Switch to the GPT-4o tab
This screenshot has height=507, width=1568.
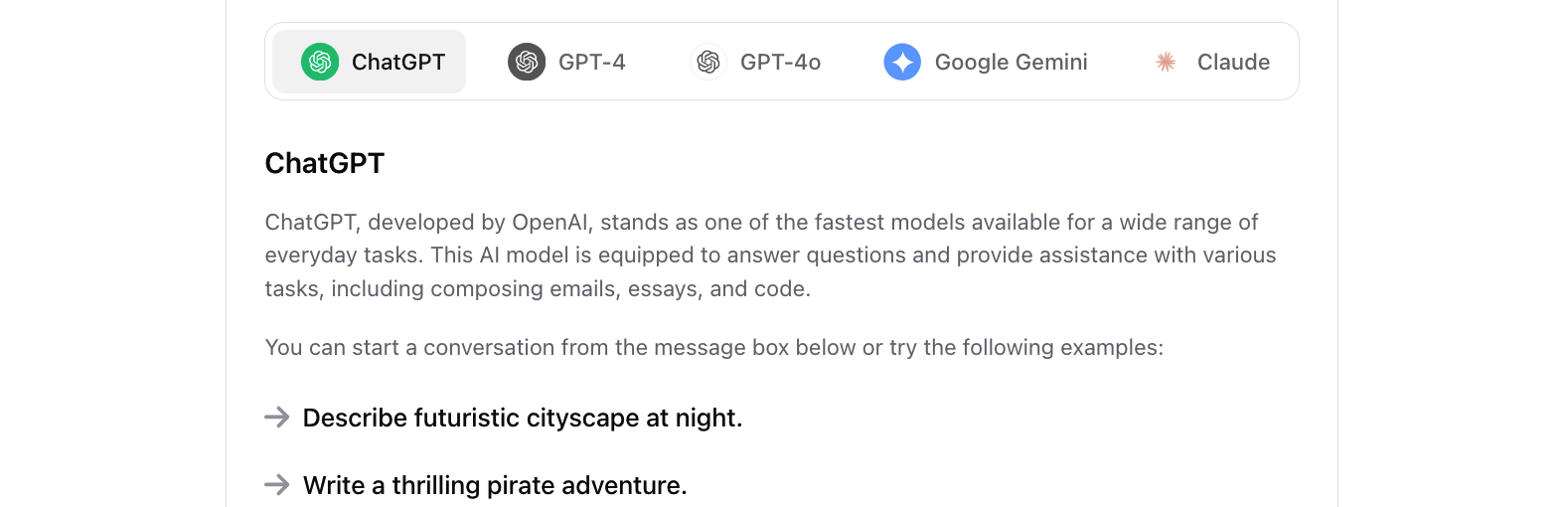pyautogui.click(x=757, y=62)
